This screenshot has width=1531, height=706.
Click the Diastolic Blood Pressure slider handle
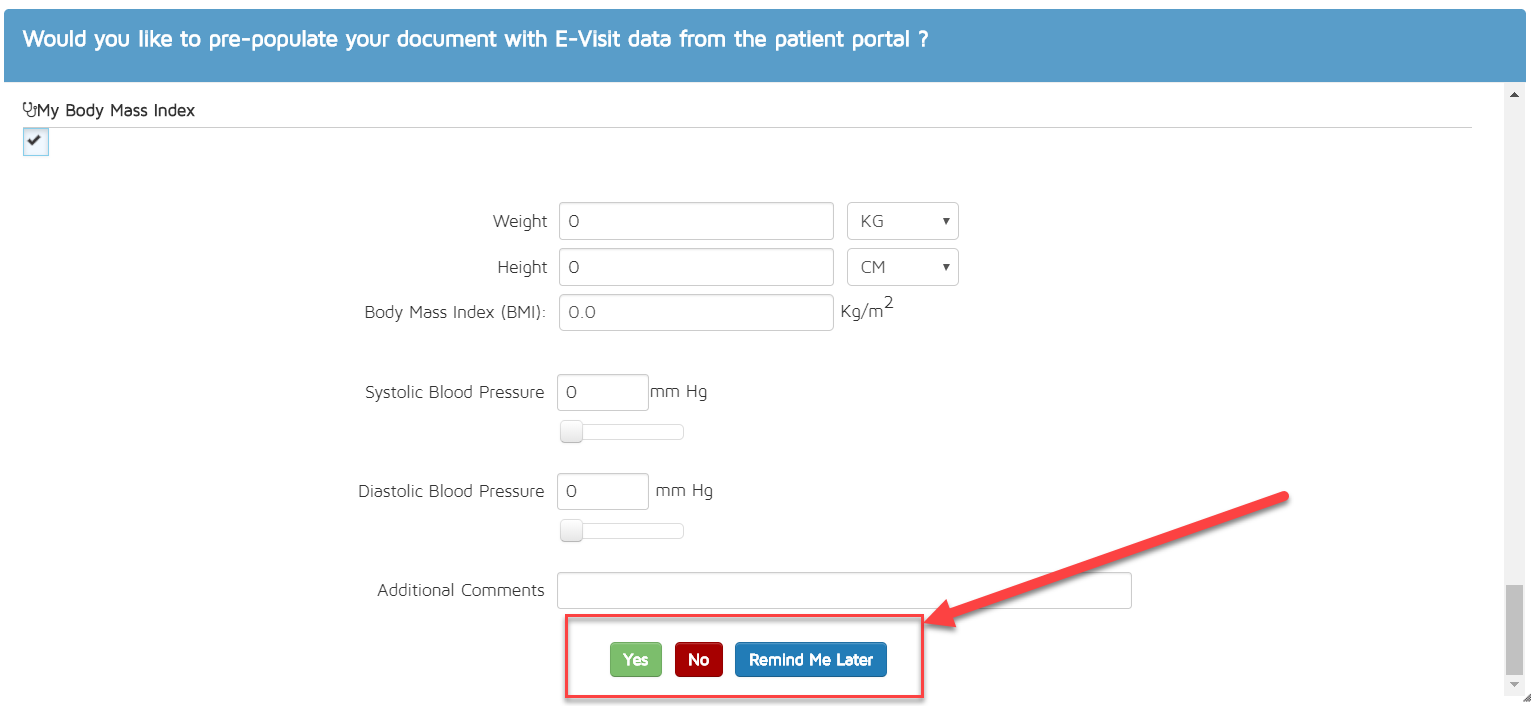[x=571, y=531]
